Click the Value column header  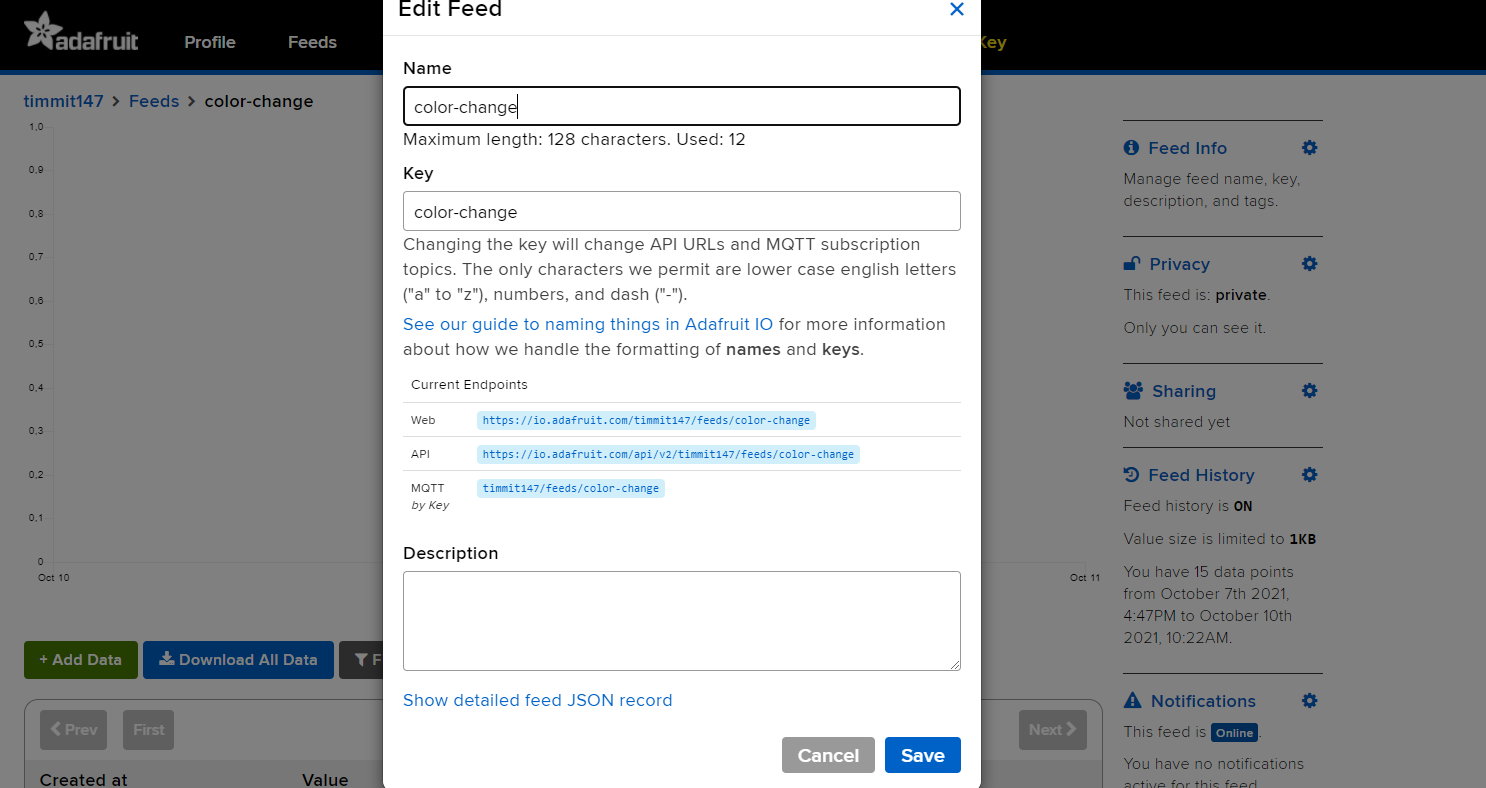point(325,780)
